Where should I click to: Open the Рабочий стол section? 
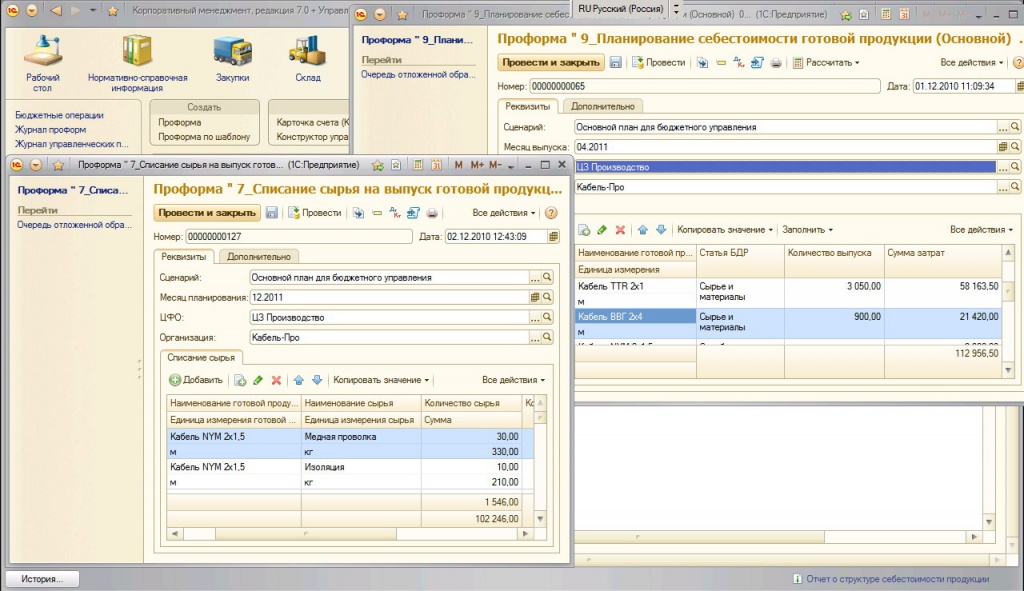tap(43, 63)
